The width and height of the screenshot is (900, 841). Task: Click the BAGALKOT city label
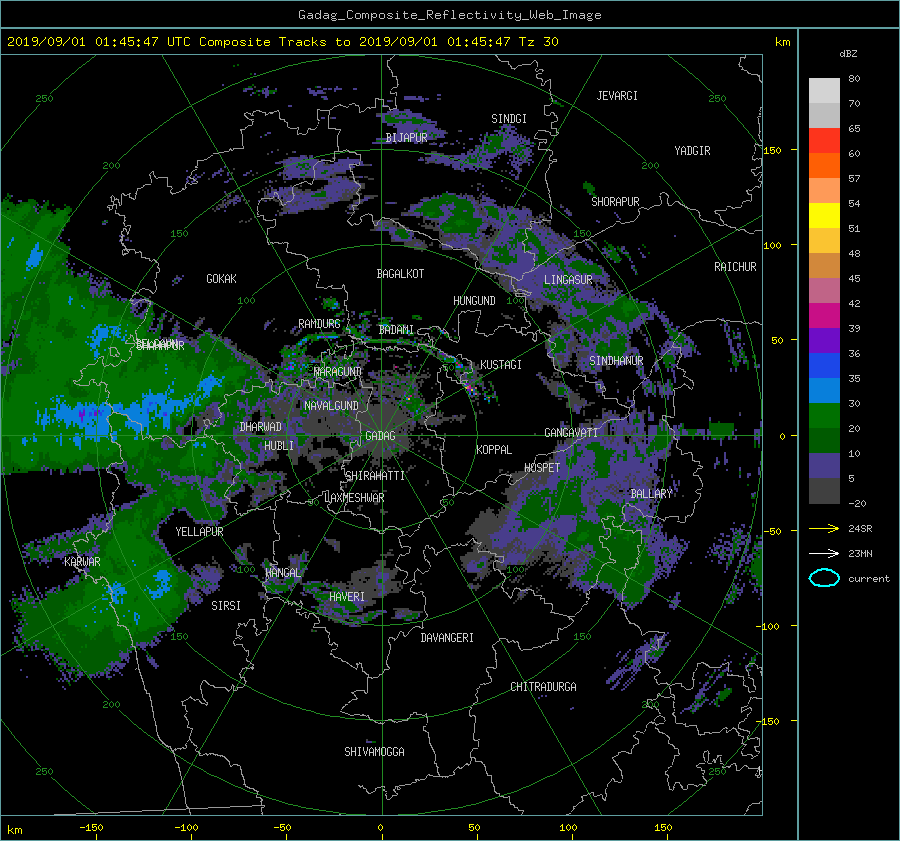tap(400, 274)
